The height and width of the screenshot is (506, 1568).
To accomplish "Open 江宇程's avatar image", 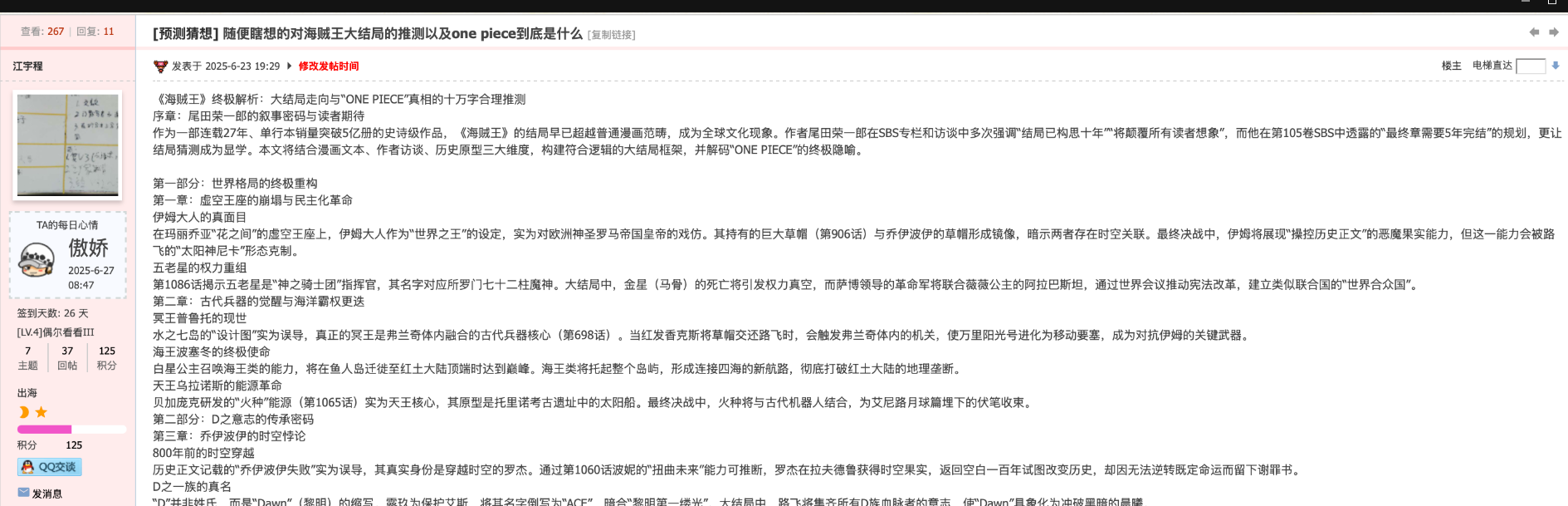I will (x=68, y=145).
